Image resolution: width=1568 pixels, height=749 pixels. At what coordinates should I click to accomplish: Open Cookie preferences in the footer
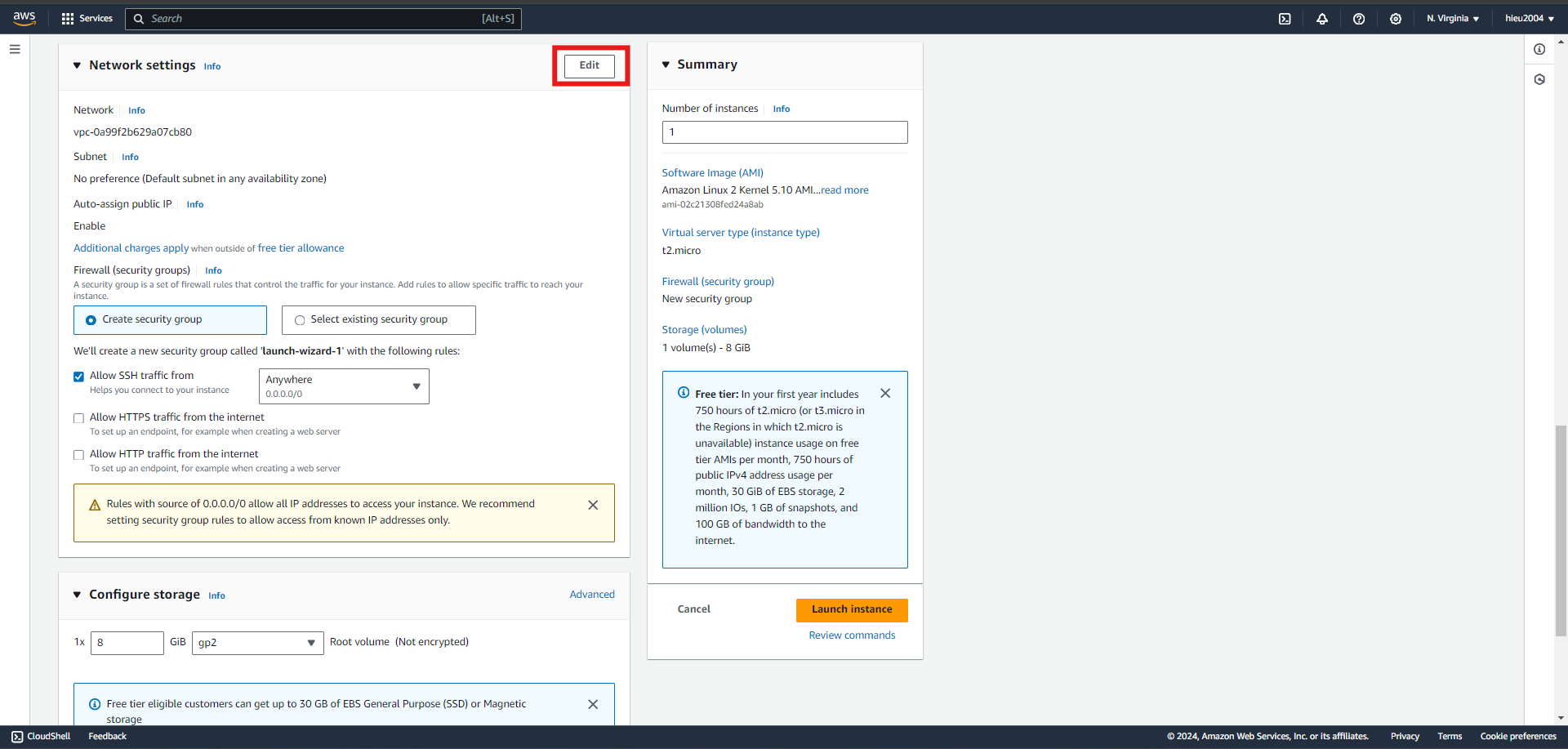pyautogui.click(x=1518, y=737)
